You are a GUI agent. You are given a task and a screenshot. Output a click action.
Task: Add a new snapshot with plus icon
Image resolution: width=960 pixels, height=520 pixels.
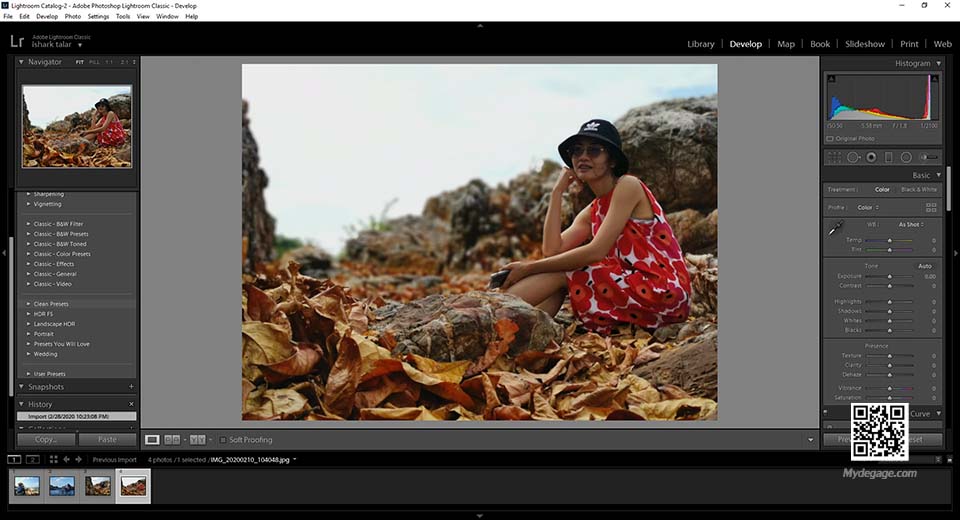[x=131, y=386]
